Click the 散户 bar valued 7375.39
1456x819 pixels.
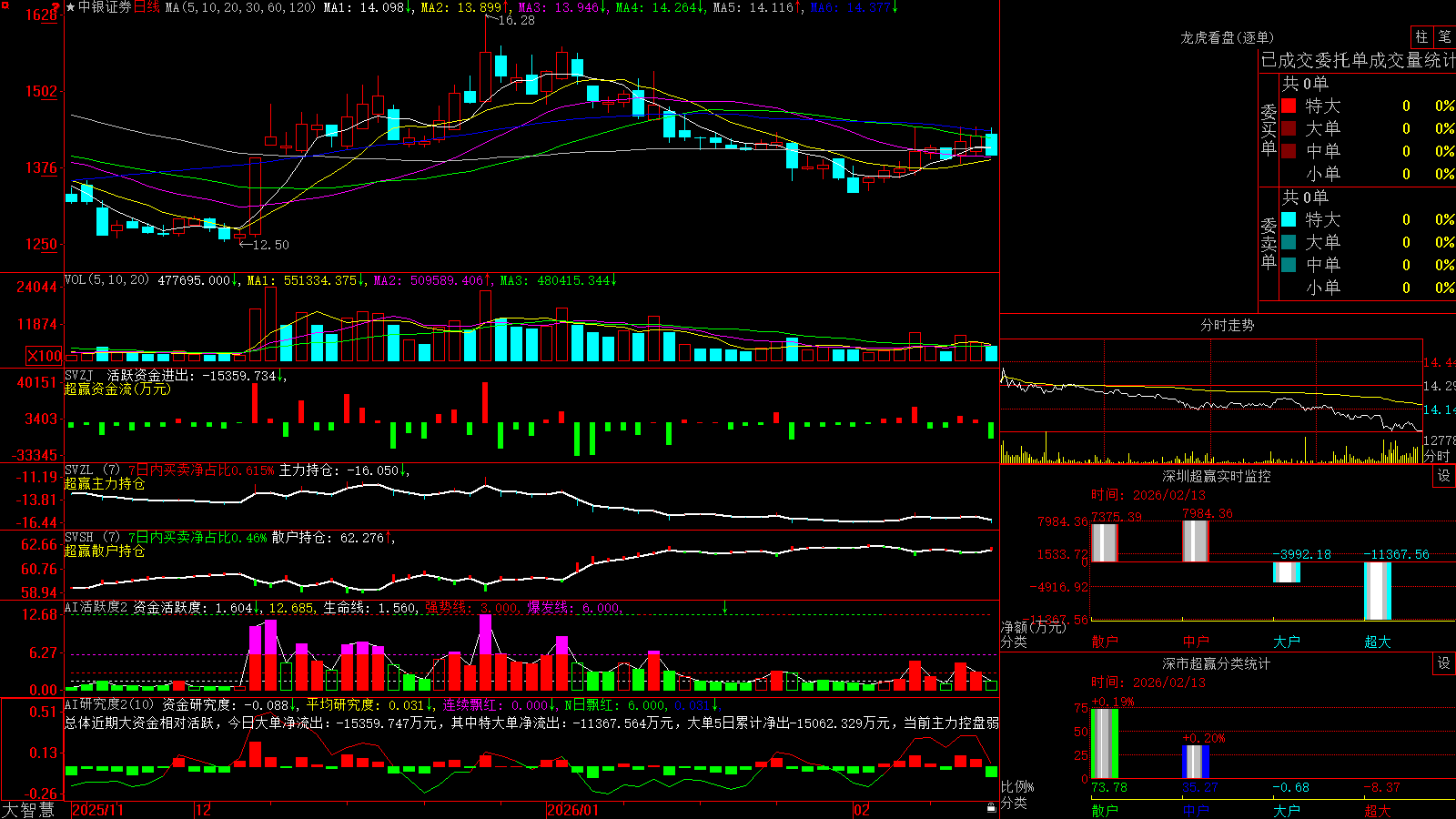click(1105, 542)
